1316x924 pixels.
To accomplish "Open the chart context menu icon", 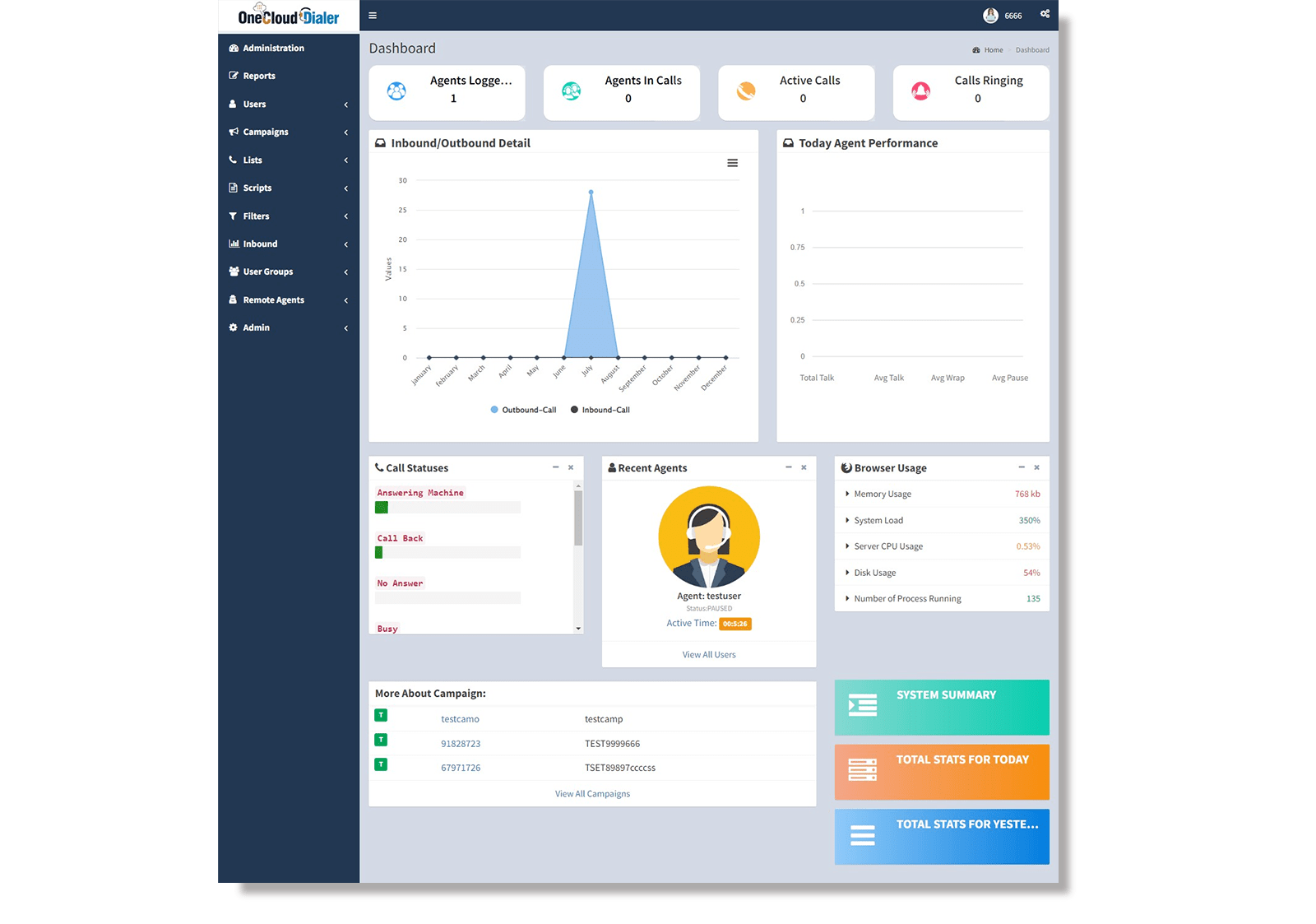I will (x=732, y=163).
